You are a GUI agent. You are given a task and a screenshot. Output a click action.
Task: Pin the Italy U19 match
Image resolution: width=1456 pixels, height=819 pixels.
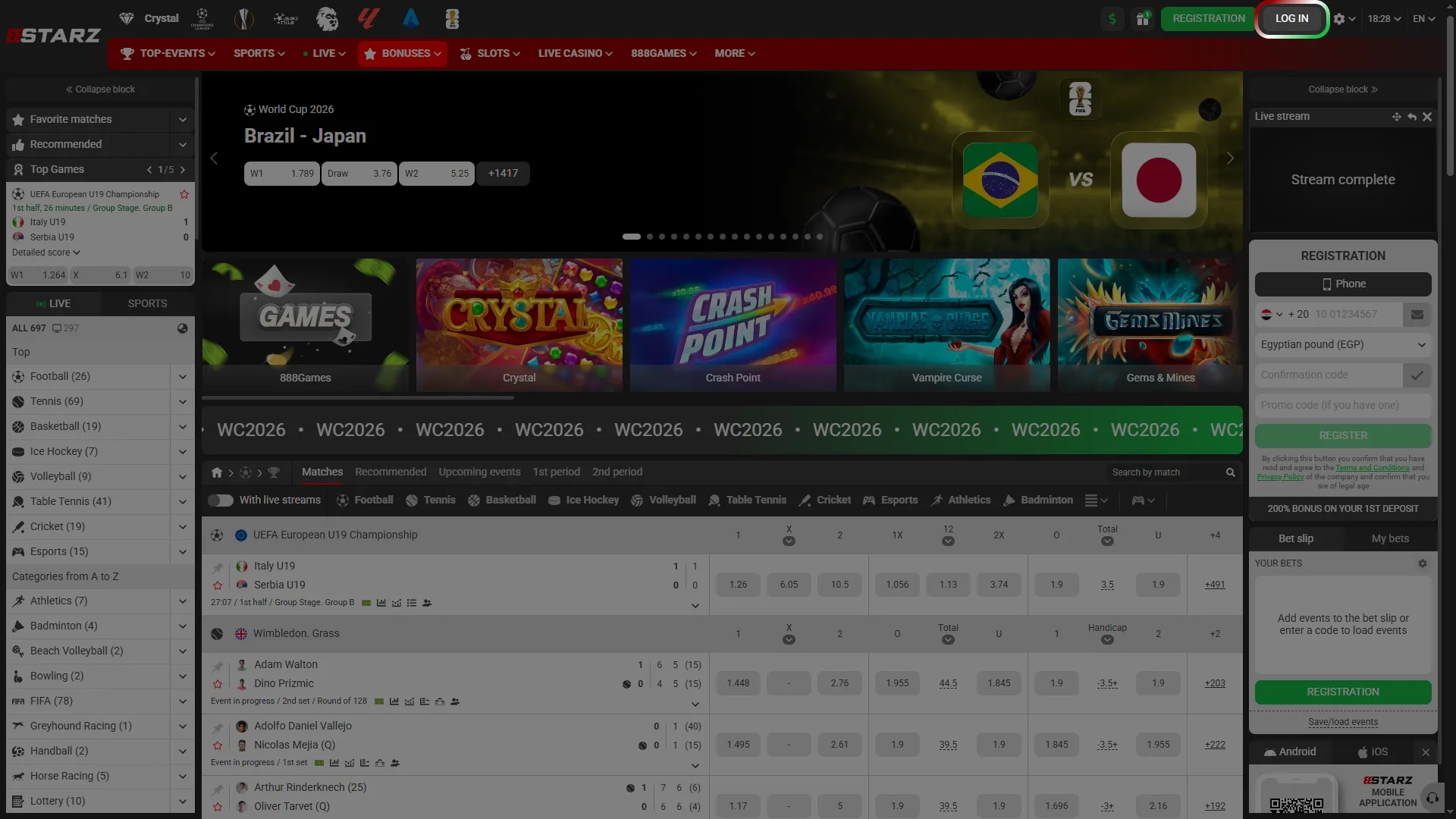(x=218, y=567)
